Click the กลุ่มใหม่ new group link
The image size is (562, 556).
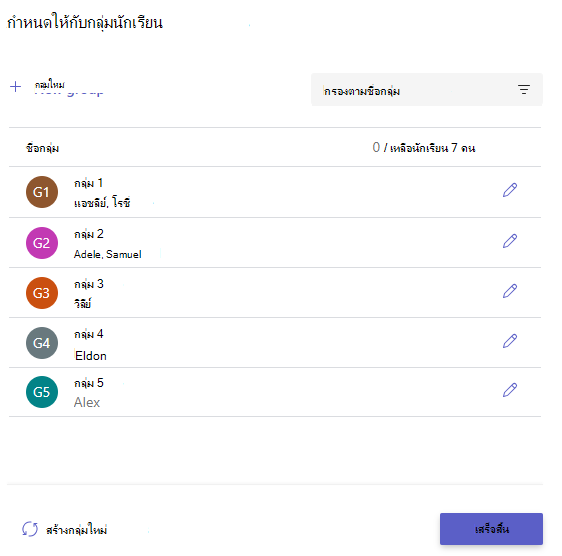click(50, 85)
